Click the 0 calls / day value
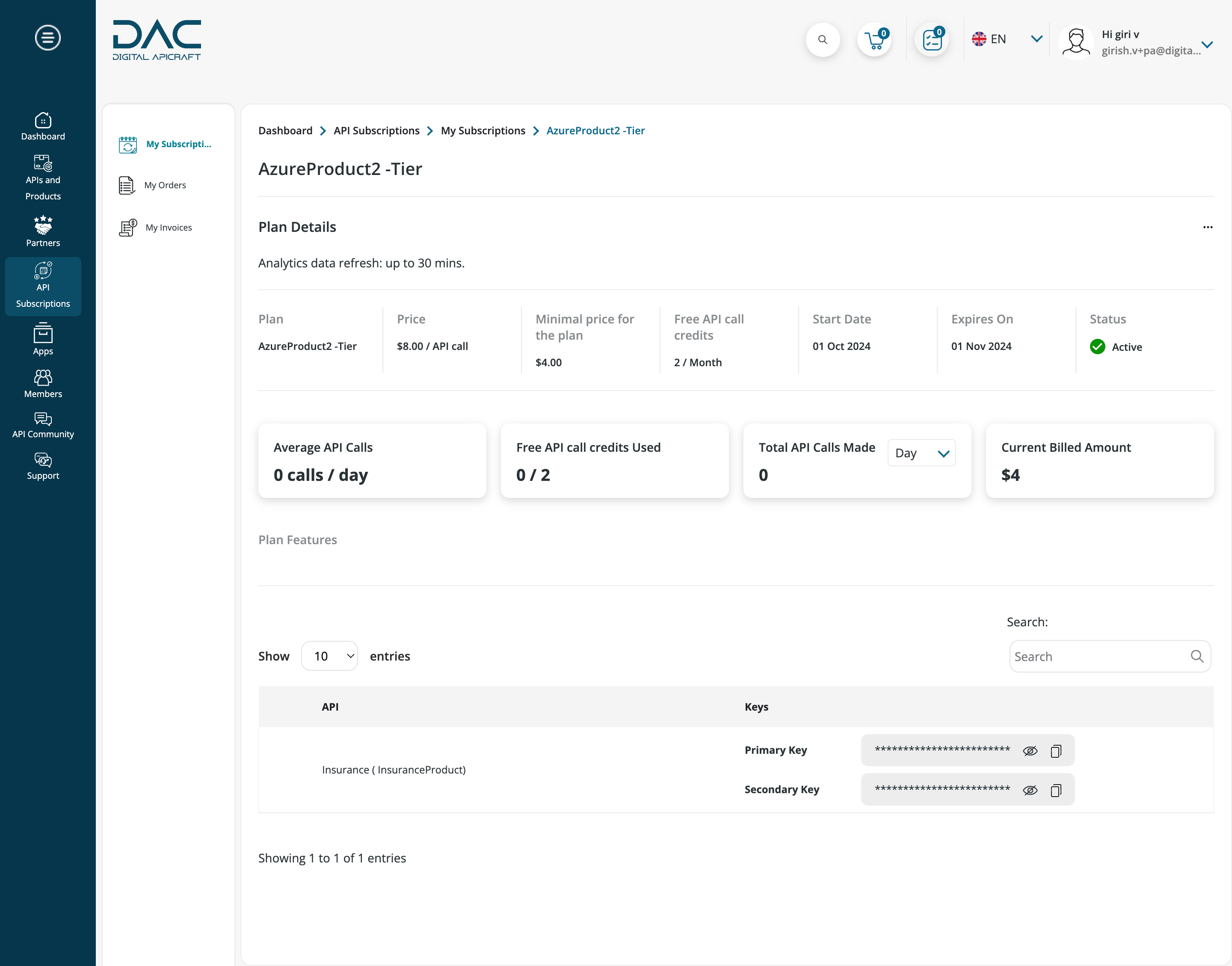 click(320, 475)
